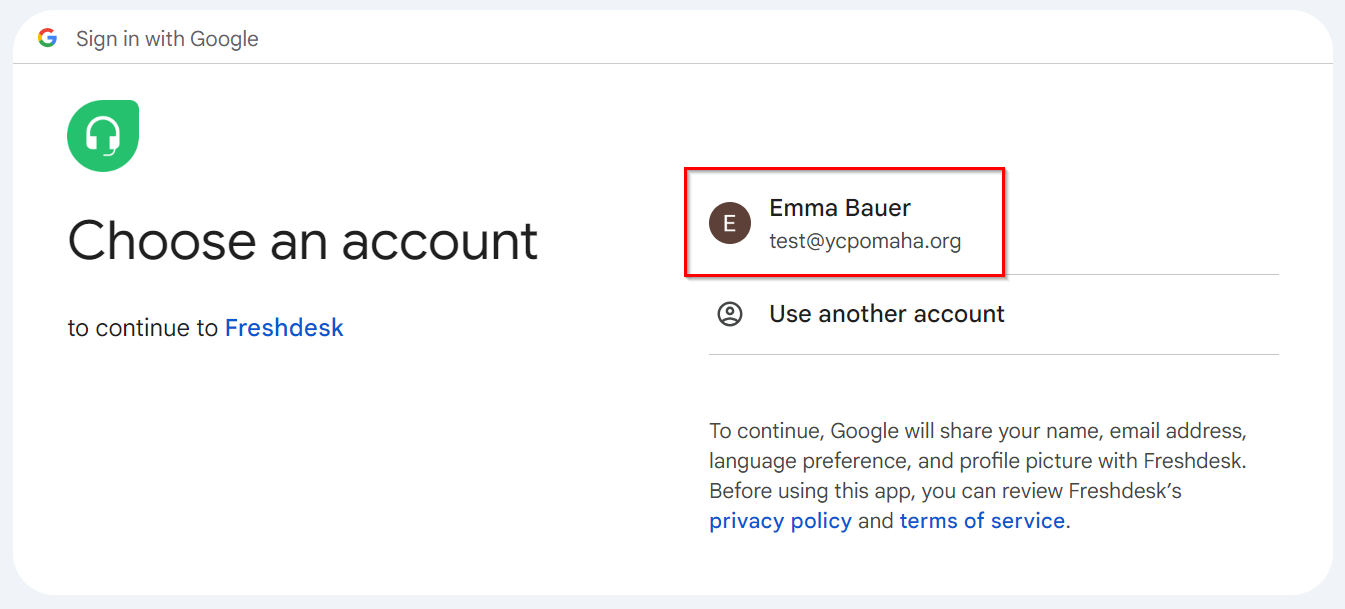Click the Google logo in the header
Viewport: 1345px width, 609px height.
point(47,38)
